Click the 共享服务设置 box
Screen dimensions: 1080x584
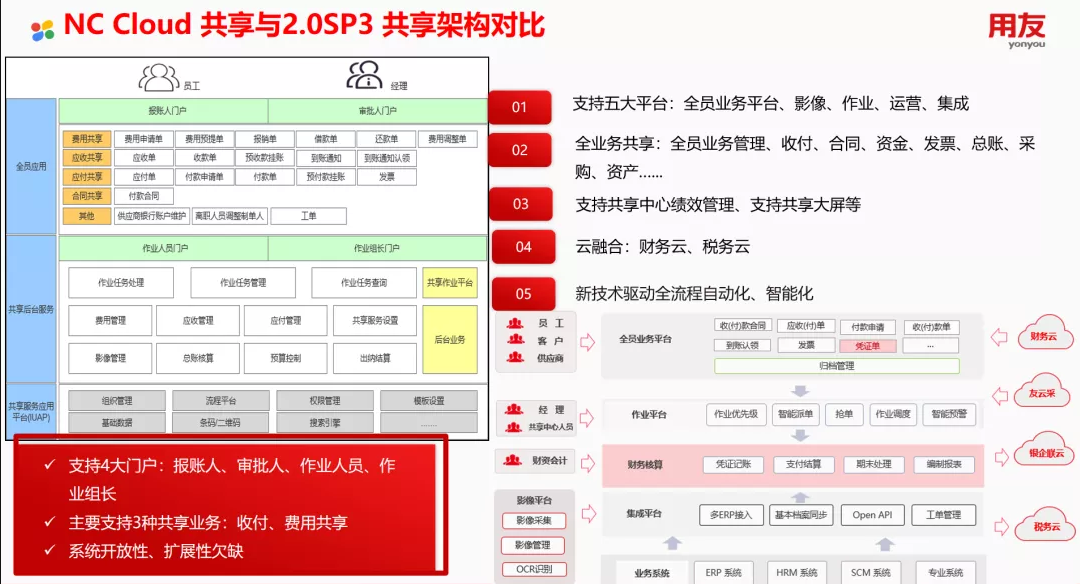click(x=375, y=320)
